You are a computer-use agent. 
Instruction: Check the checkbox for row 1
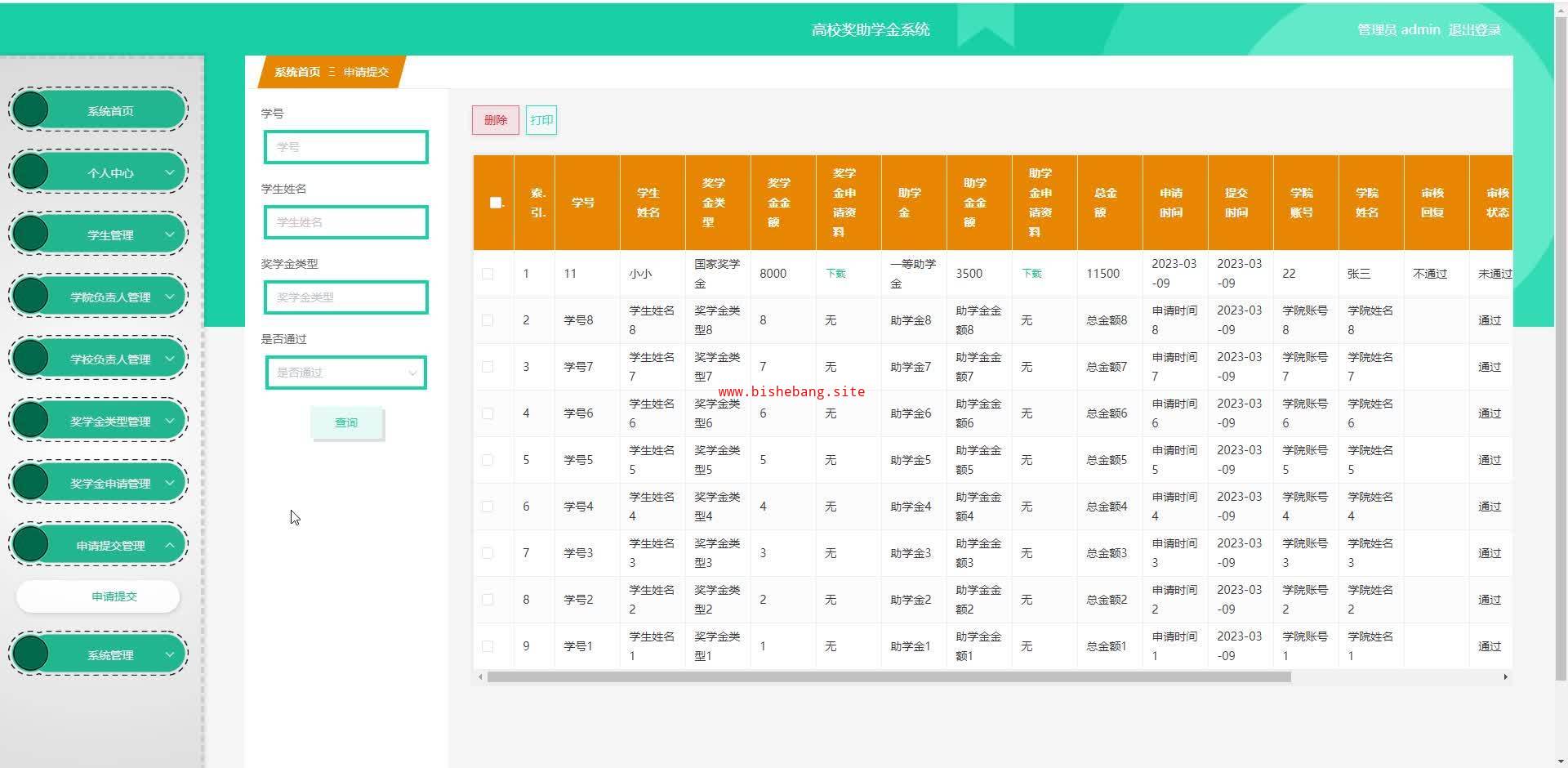pos(488,274)
